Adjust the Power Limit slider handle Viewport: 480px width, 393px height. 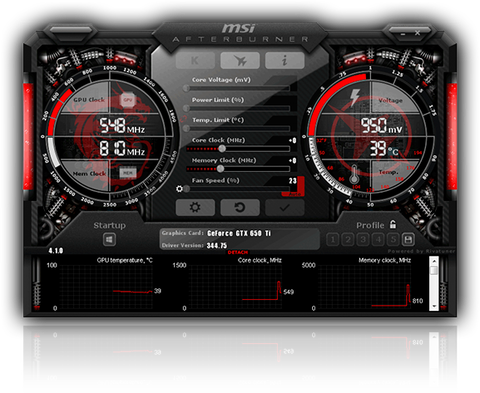[x=186, y=108]
